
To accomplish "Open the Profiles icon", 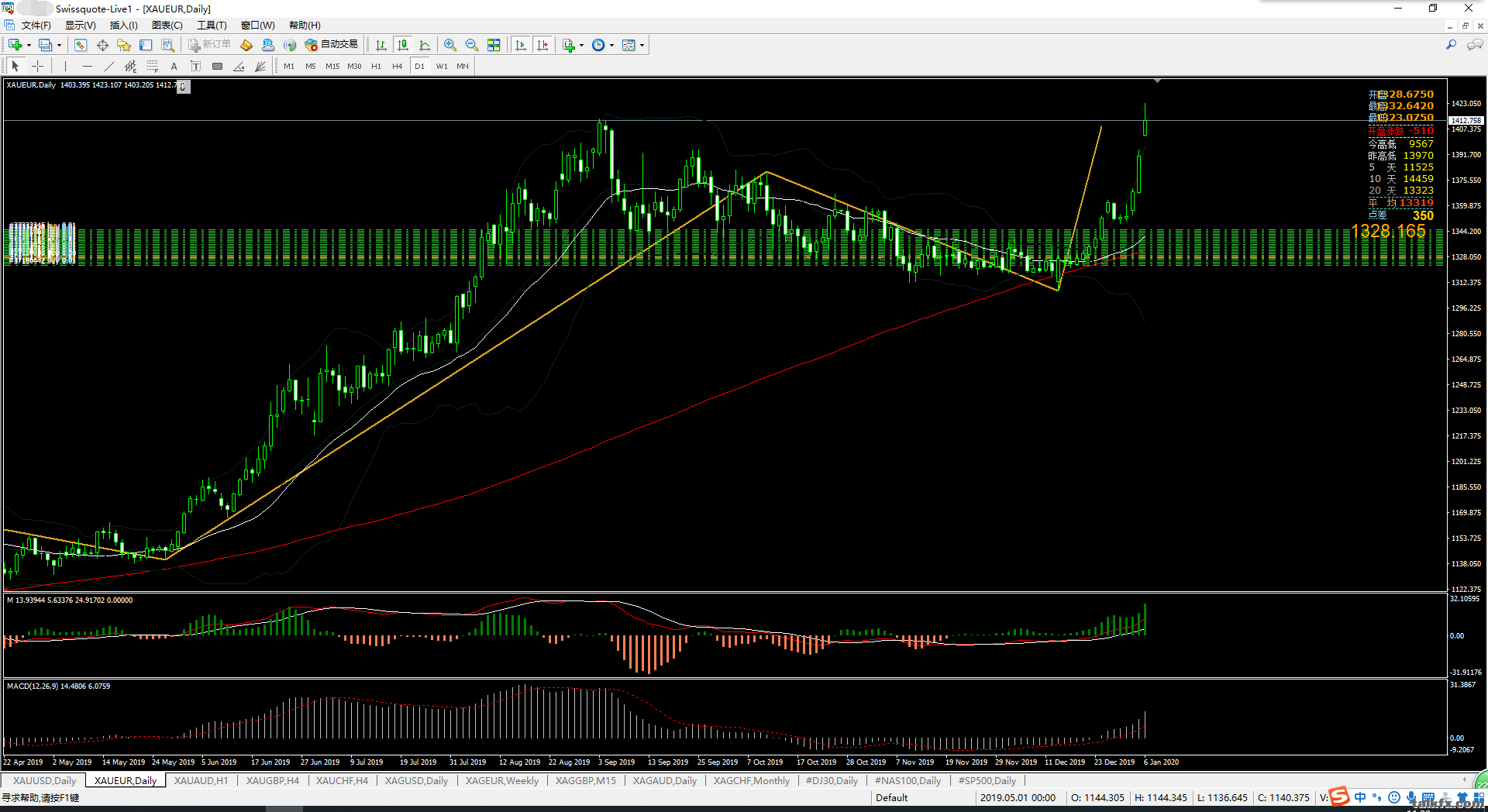I will tap(46, 45).
